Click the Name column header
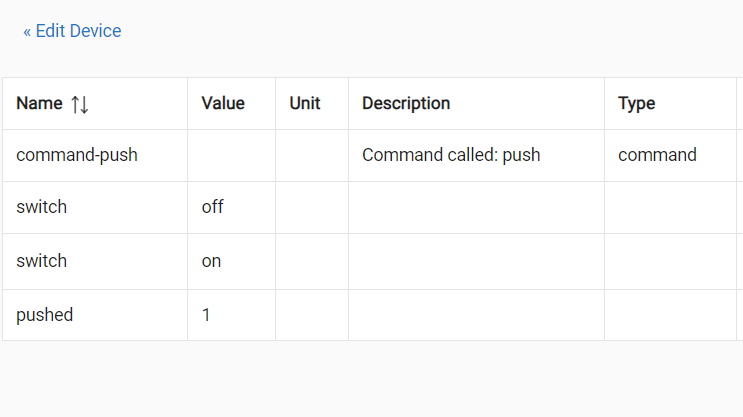 pos(40,103)
